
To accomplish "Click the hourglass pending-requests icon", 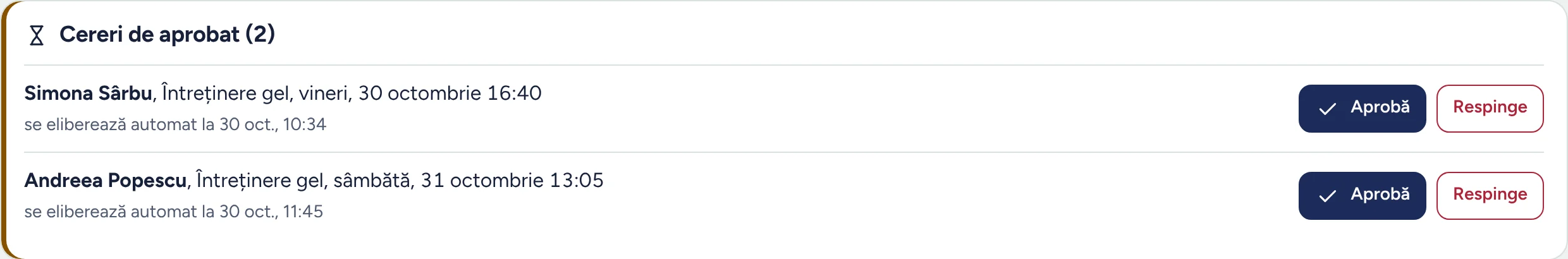I will (37, 35).
